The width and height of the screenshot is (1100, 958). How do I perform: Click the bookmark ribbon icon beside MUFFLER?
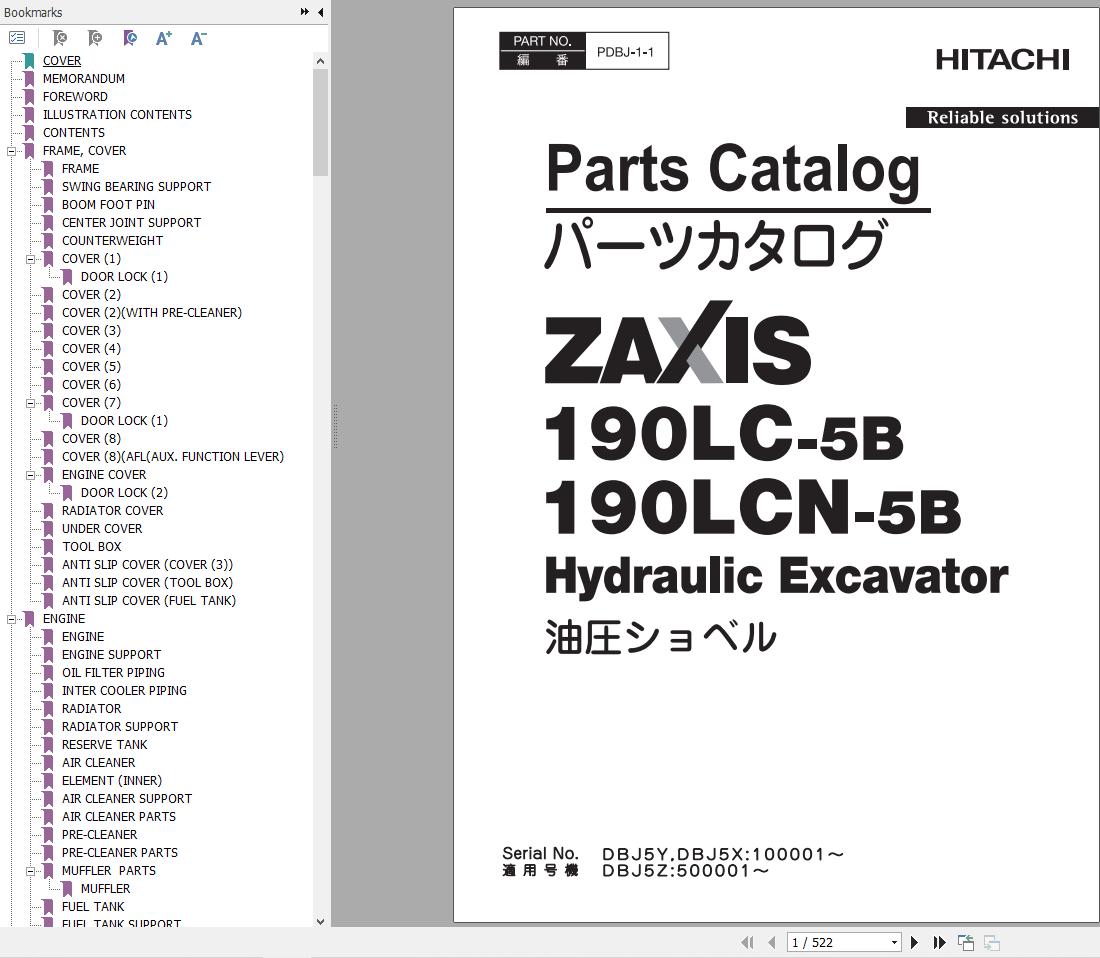click(x=67, y=889)
